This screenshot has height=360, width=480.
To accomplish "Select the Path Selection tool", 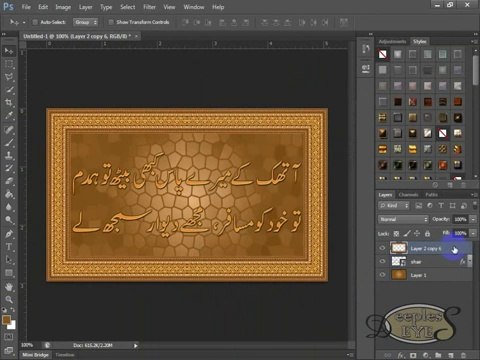I will click(x=9, y=260).
